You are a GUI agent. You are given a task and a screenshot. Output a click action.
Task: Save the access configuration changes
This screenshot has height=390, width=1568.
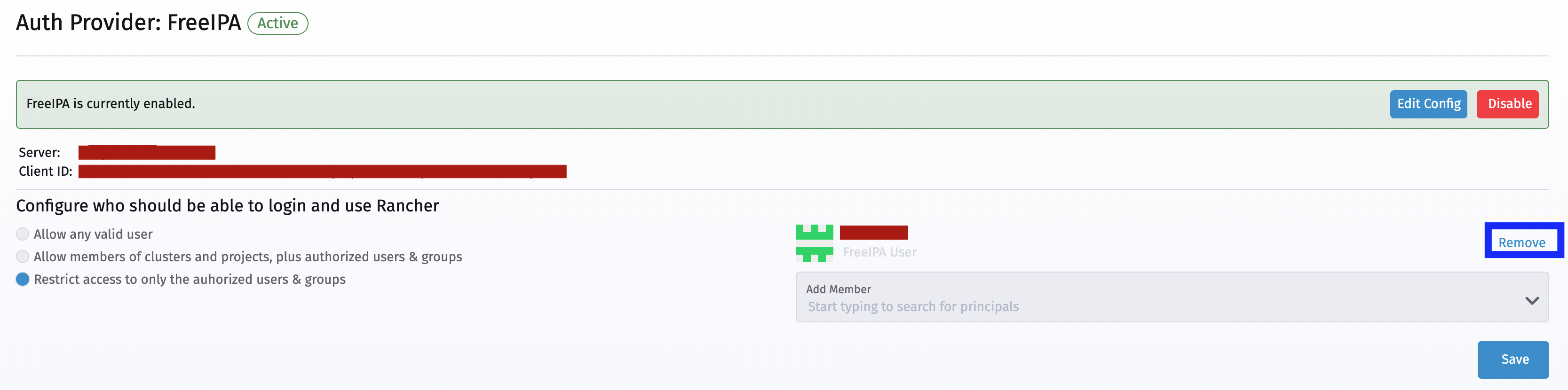coord(1513,359)
